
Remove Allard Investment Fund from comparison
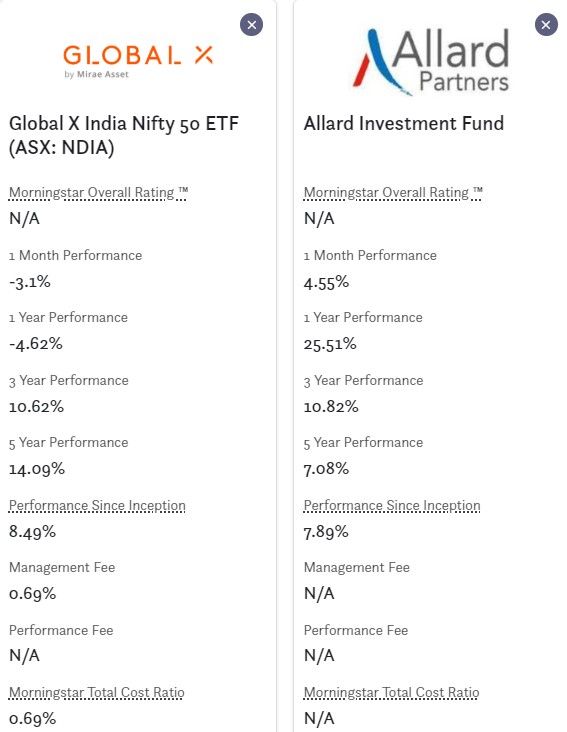[546, 25]
